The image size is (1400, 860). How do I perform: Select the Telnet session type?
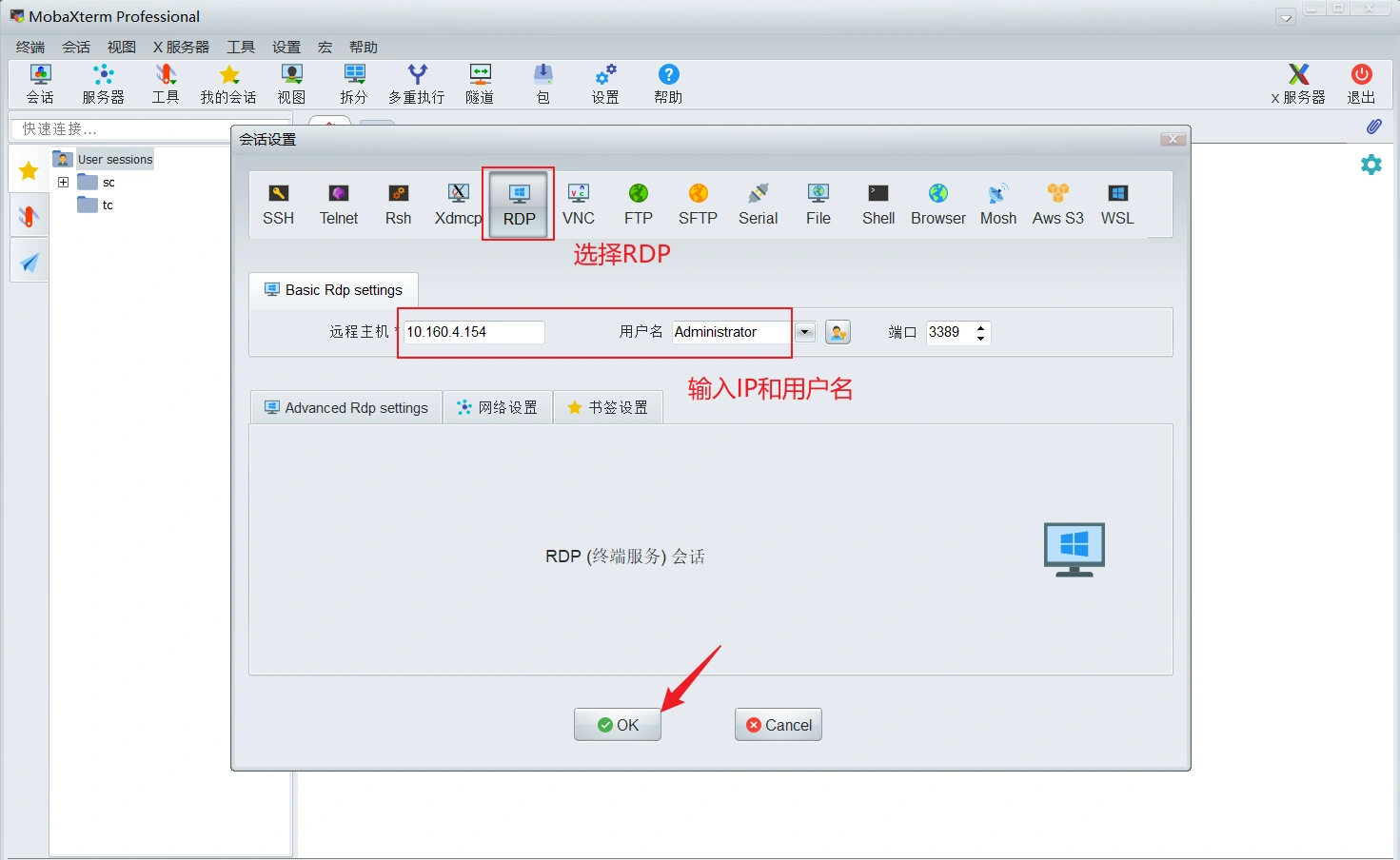(x=339, y=205)
